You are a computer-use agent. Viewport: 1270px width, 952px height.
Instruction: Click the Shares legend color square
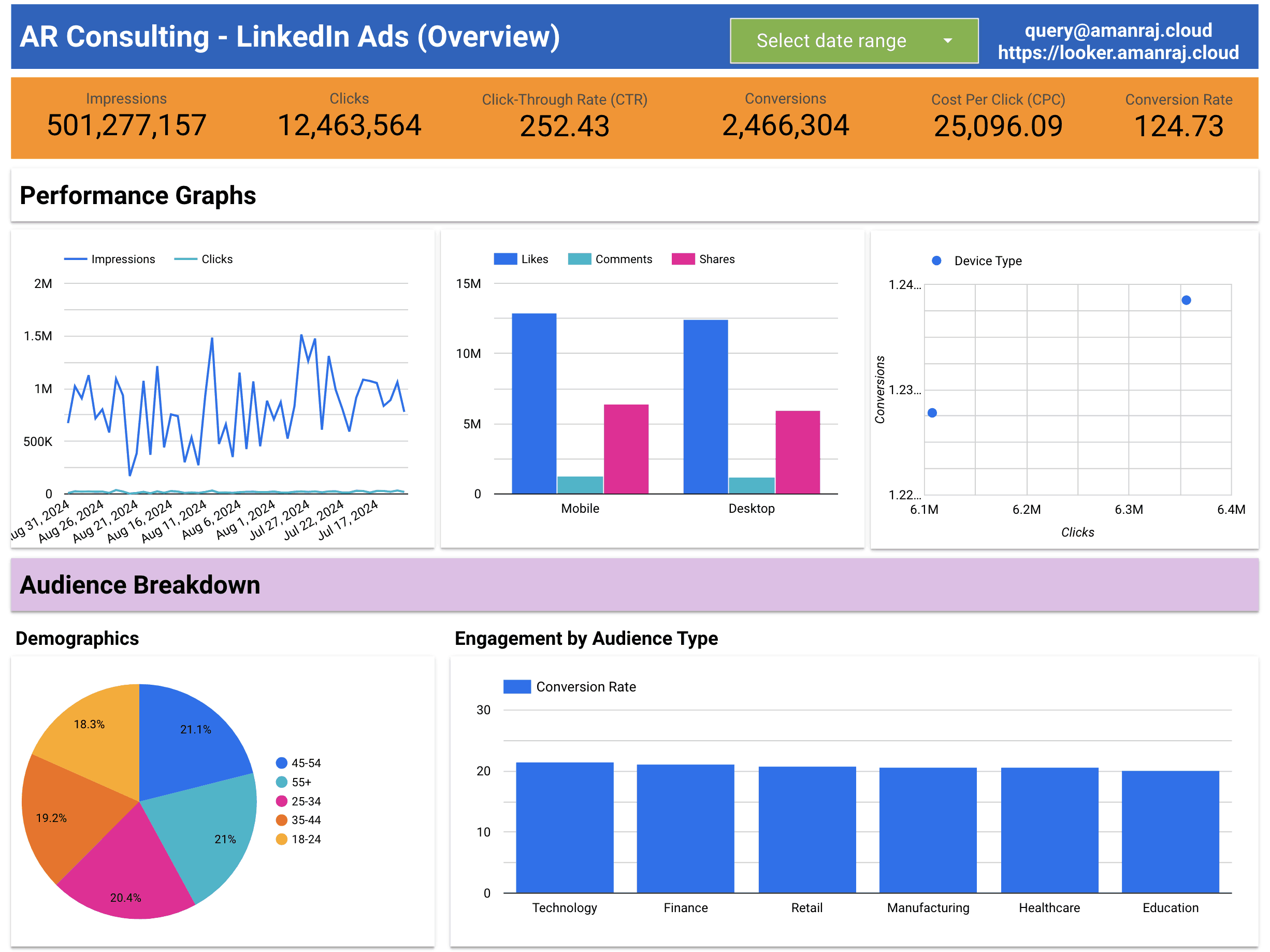point(682,259)
